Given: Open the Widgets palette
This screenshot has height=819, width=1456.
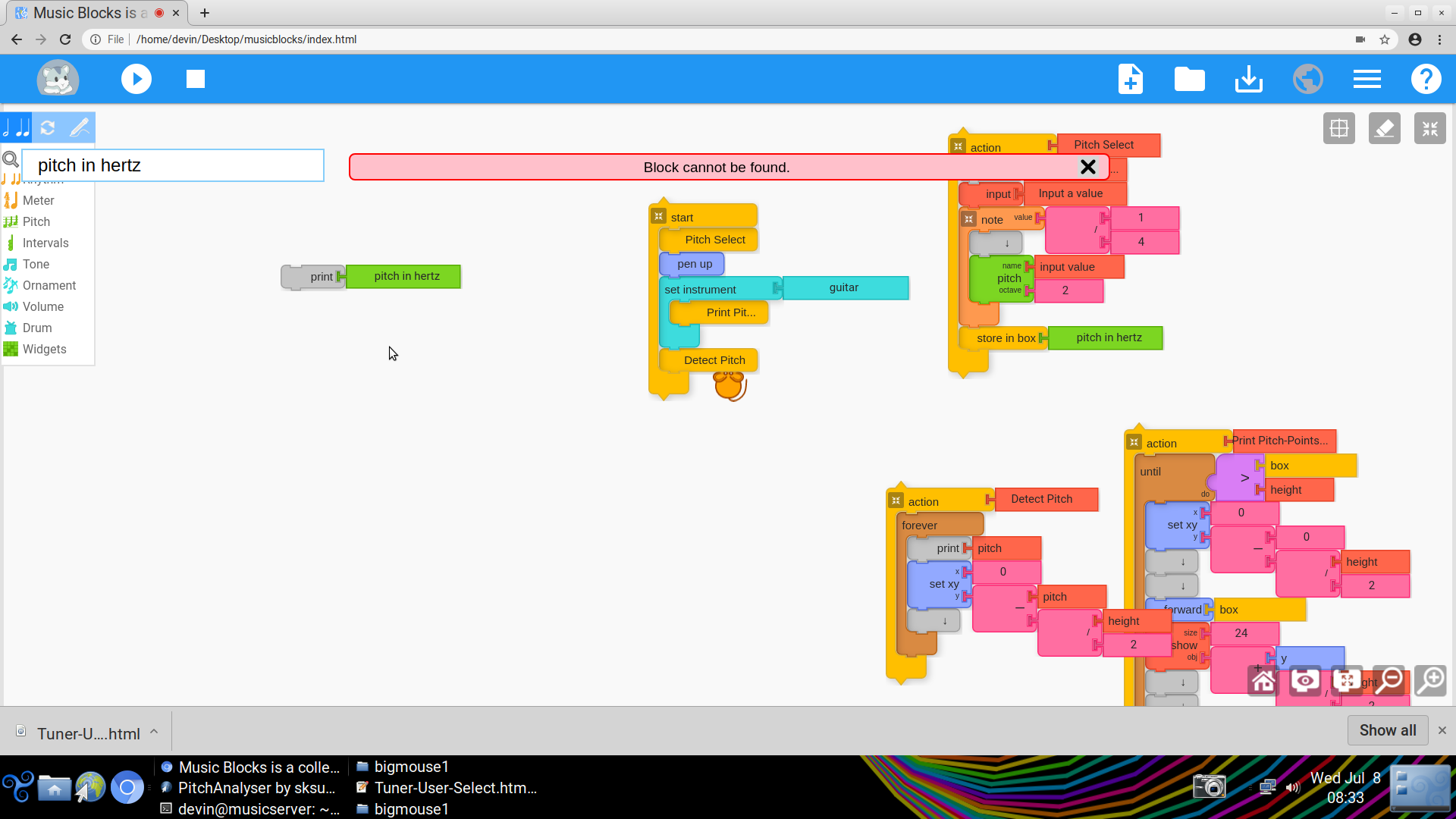Looking at the screenshot, I should [x=44, y=349].
